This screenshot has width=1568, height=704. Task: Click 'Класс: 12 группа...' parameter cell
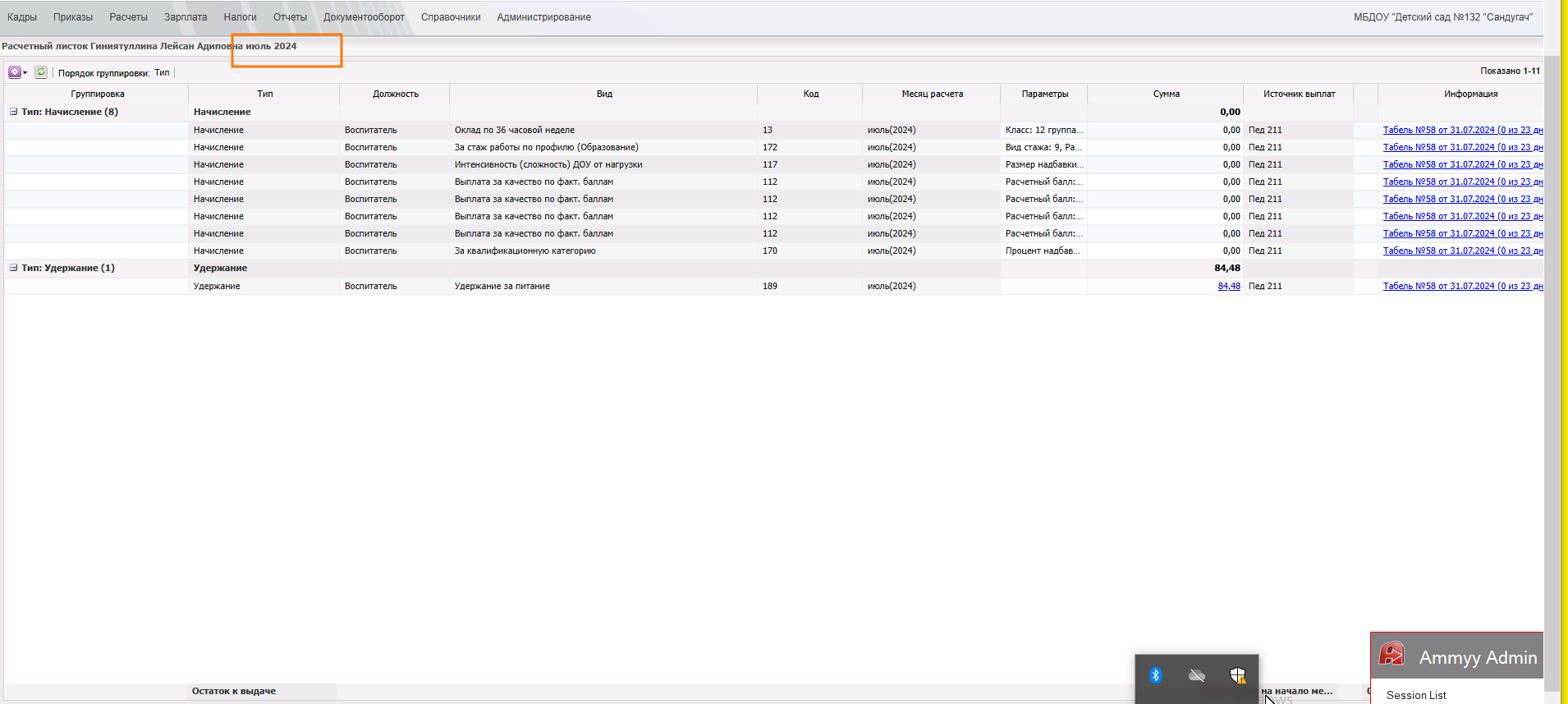tap(1044, 130)
